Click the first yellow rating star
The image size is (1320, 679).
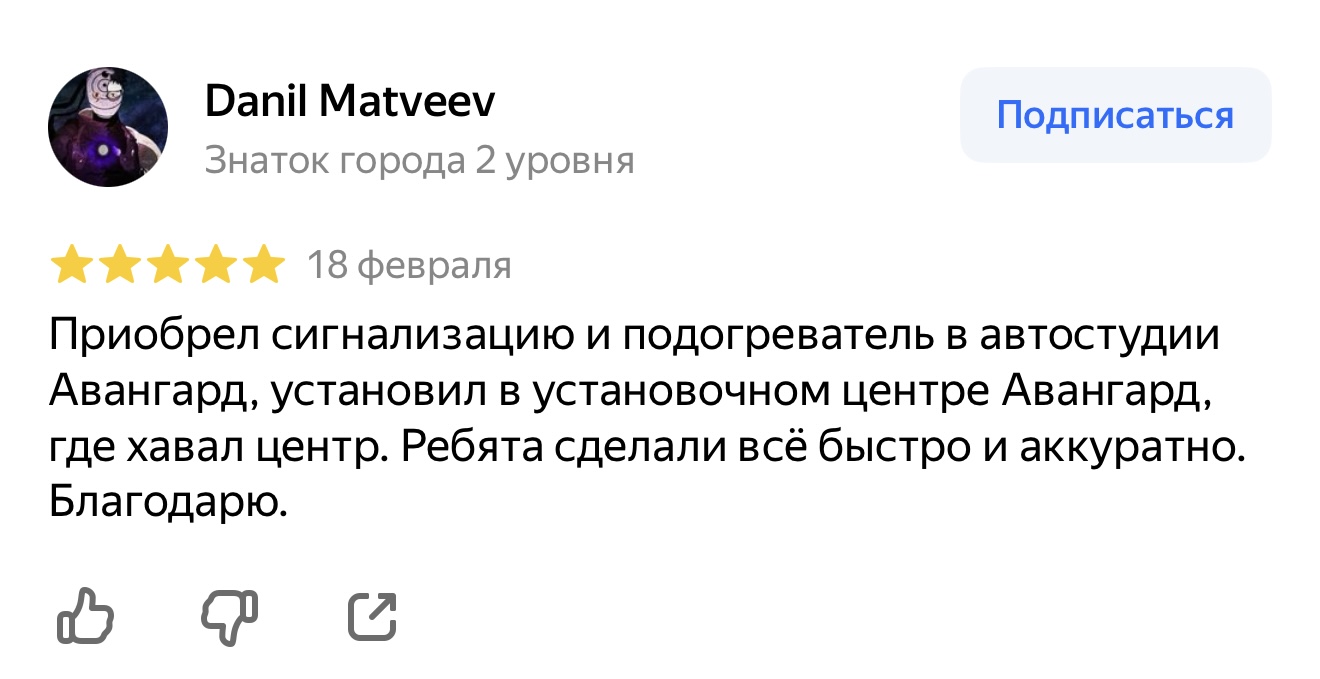(71, 266)
